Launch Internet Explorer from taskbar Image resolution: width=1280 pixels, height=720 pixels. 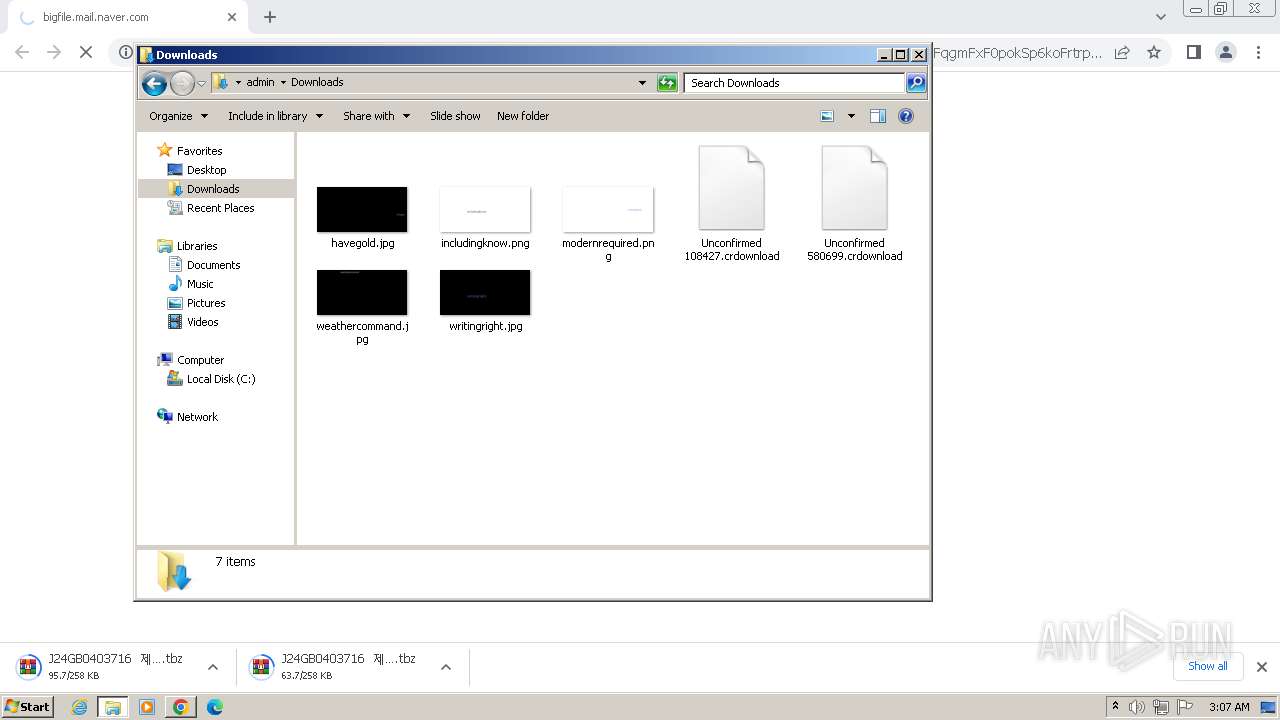pyautogui.click(x=80, y=707)
